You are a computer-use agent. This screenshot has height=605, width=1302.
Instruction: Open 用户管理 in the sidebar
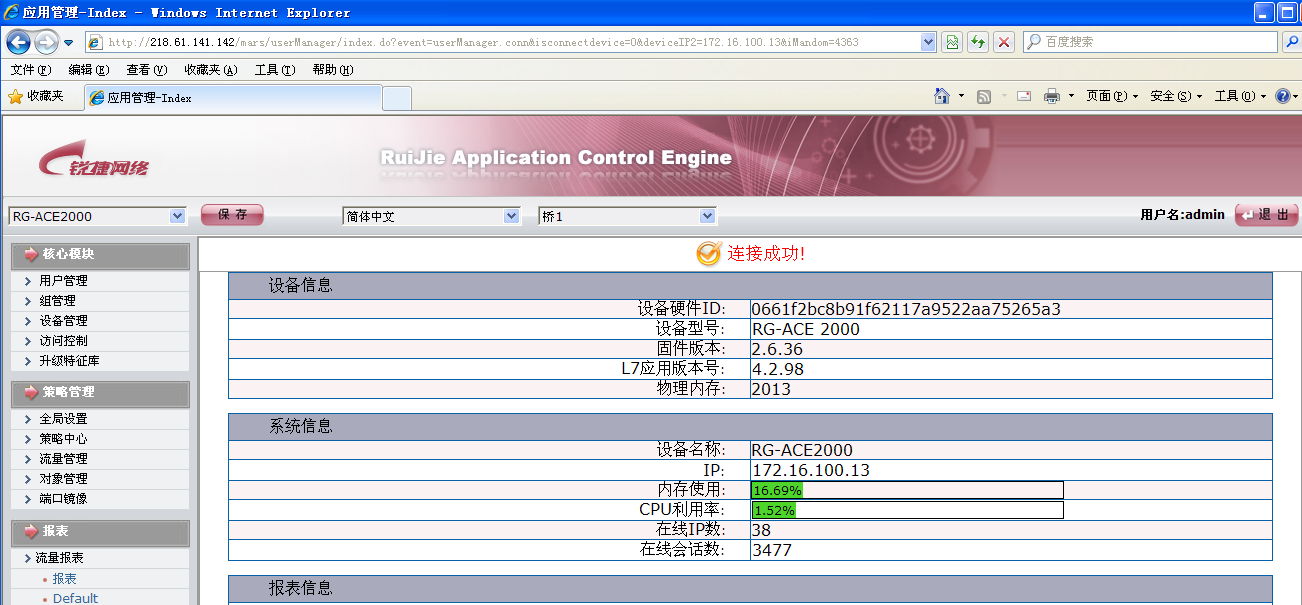(x=63, y=281)
